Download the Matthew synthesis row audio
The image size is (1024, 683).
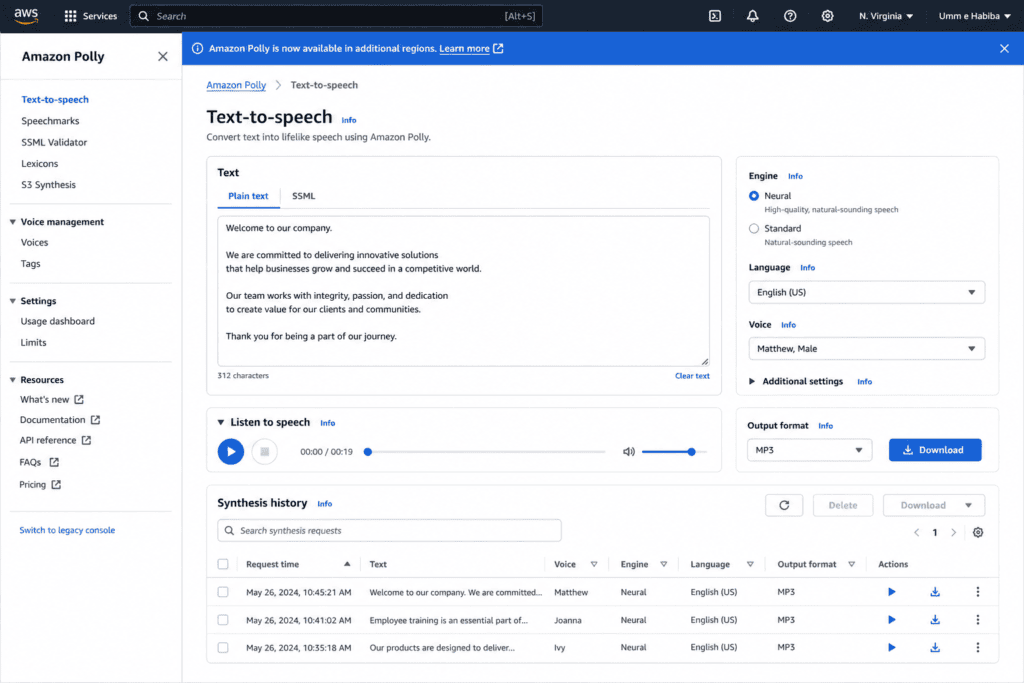click(x=935, y=592)
